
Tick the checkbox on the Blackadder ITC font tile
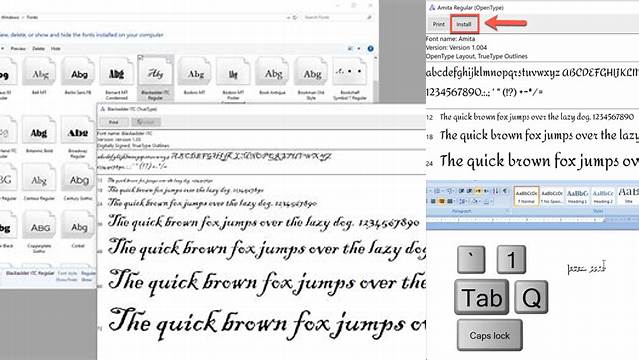tap(141, 58)
